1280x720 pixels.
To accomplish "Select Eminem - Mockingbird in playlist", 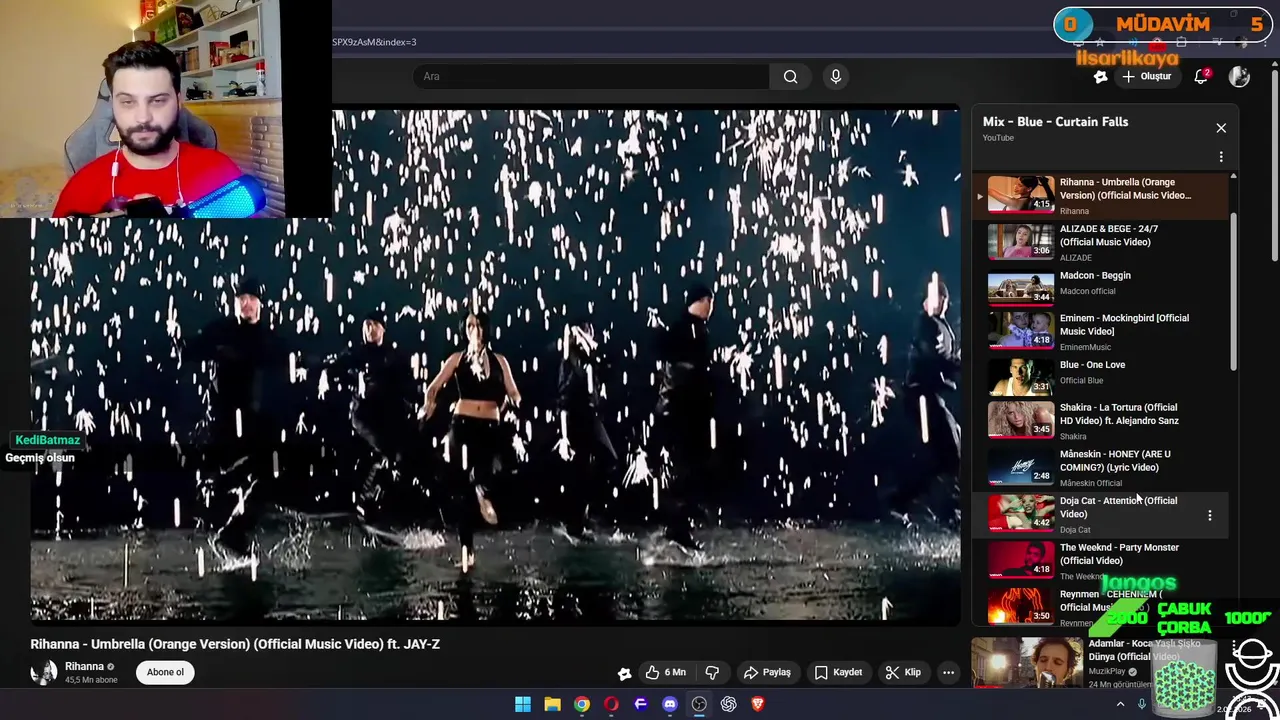I will click(x=1100, y=331).
